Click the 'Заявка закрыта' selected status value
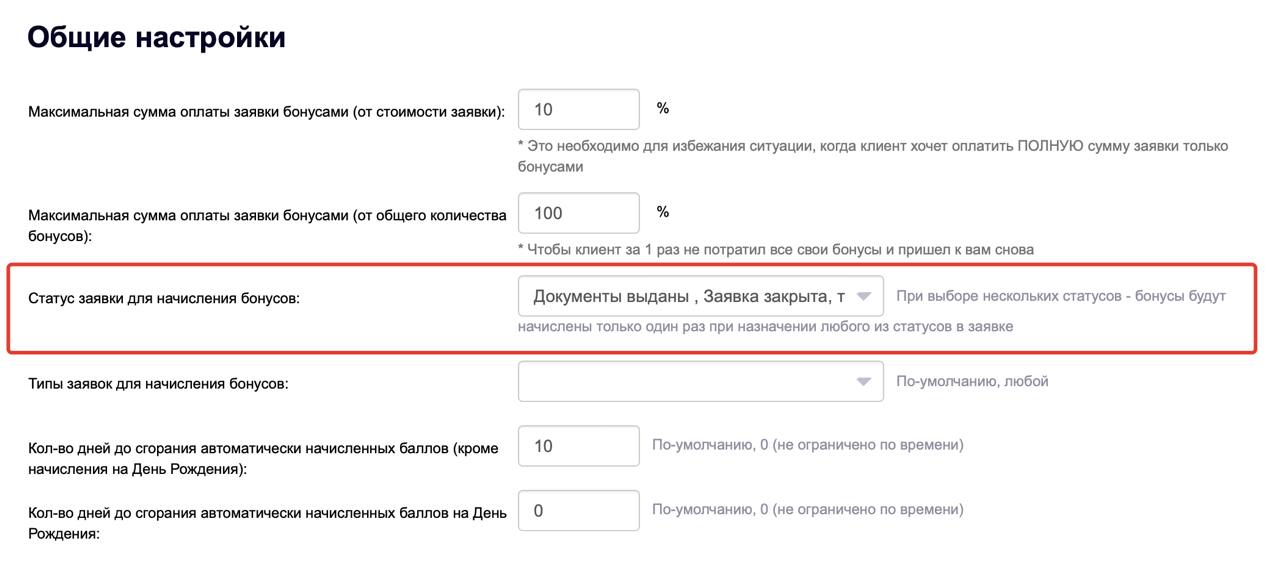The image size is (1280, 565). click(766, 296)
